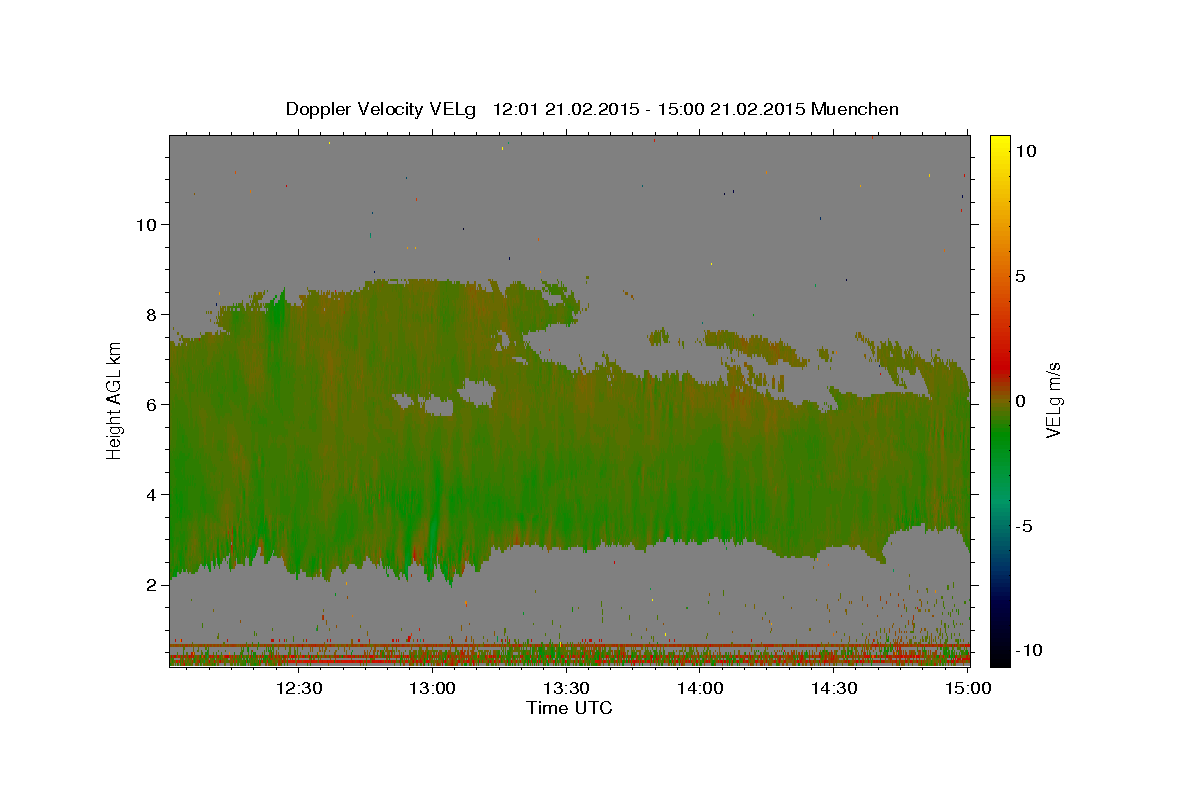Click the height axis label '2'
The width and height of the screenshot is (1200, 800).
tap(152, 584)
